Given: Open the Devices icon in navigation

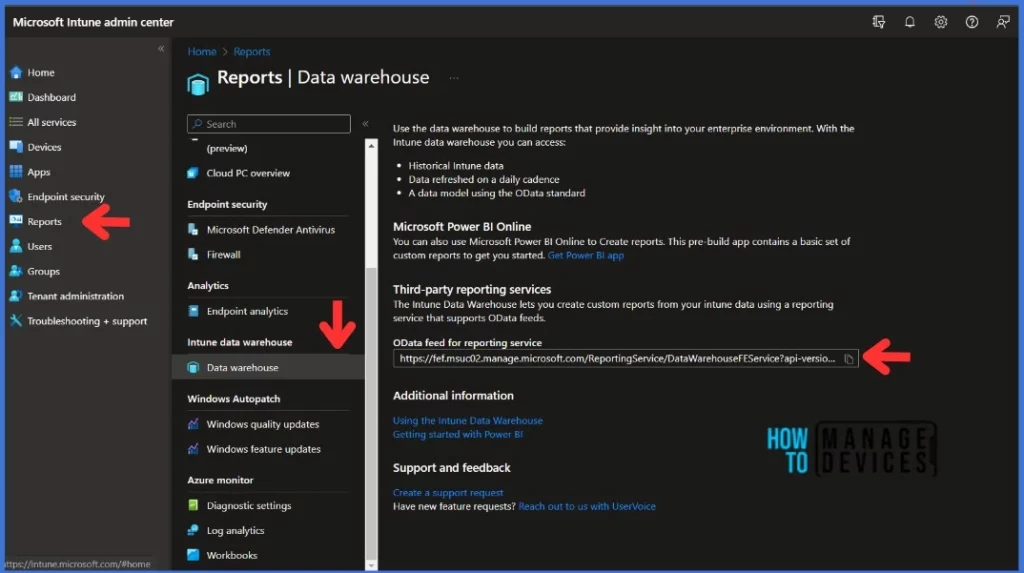Looking at the screenshot, I should pyautogui.click(x=16, y=147).
